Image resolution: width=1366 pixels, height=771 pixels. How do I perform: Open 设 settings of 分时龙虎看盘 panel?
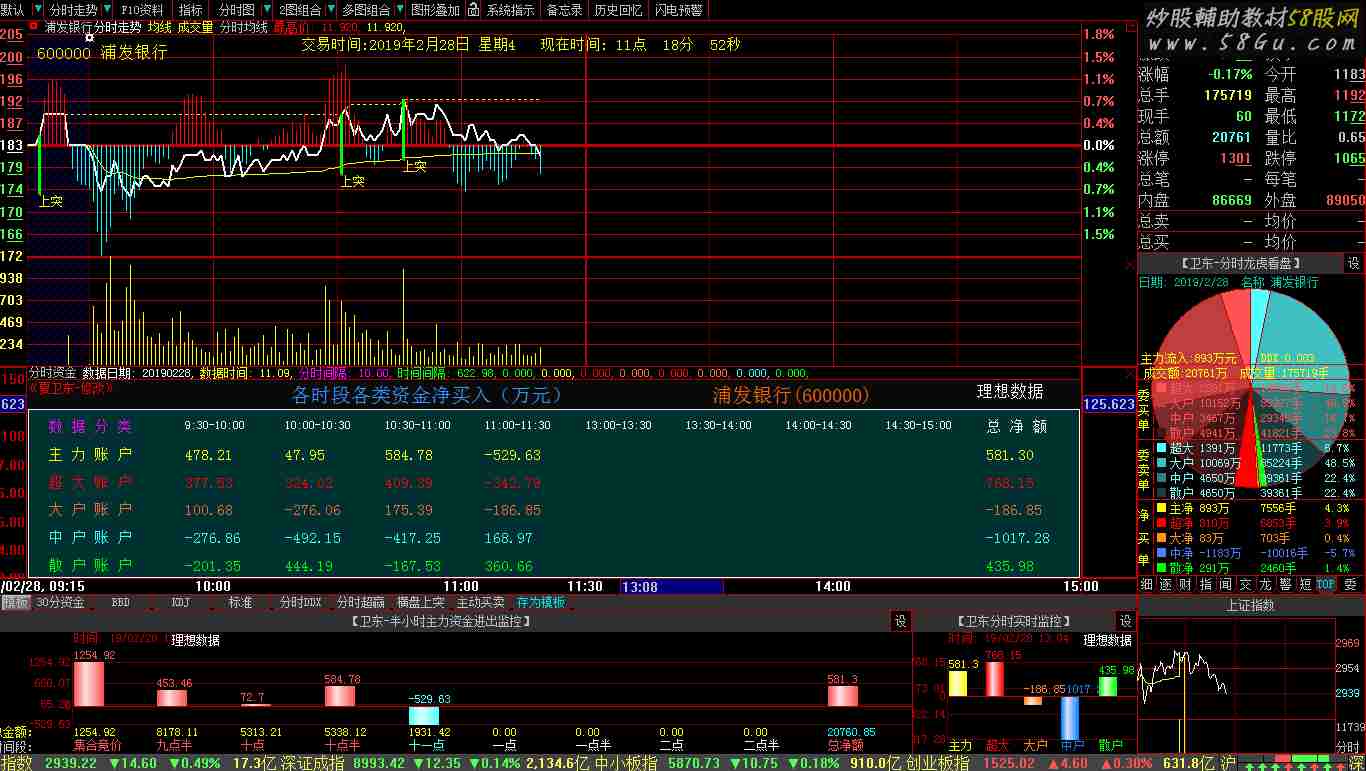(1353, 263)
